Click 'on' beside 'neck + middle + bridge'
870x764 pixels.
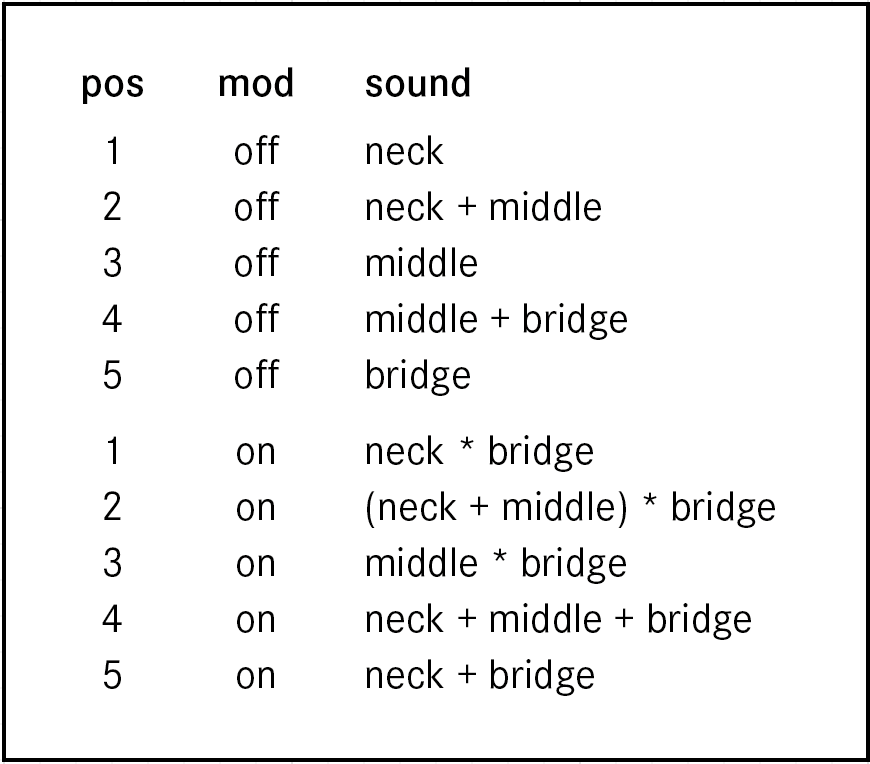pyautogui.click(x=256, y=621)
